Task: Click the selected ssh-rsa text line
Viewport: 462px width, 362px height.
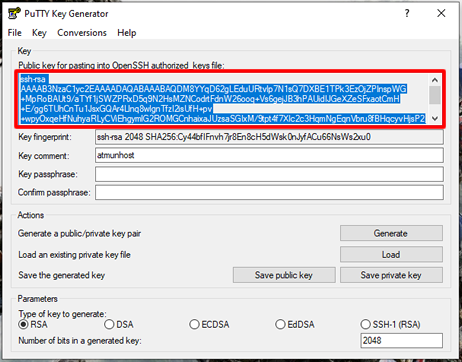Action: point(33,79)
